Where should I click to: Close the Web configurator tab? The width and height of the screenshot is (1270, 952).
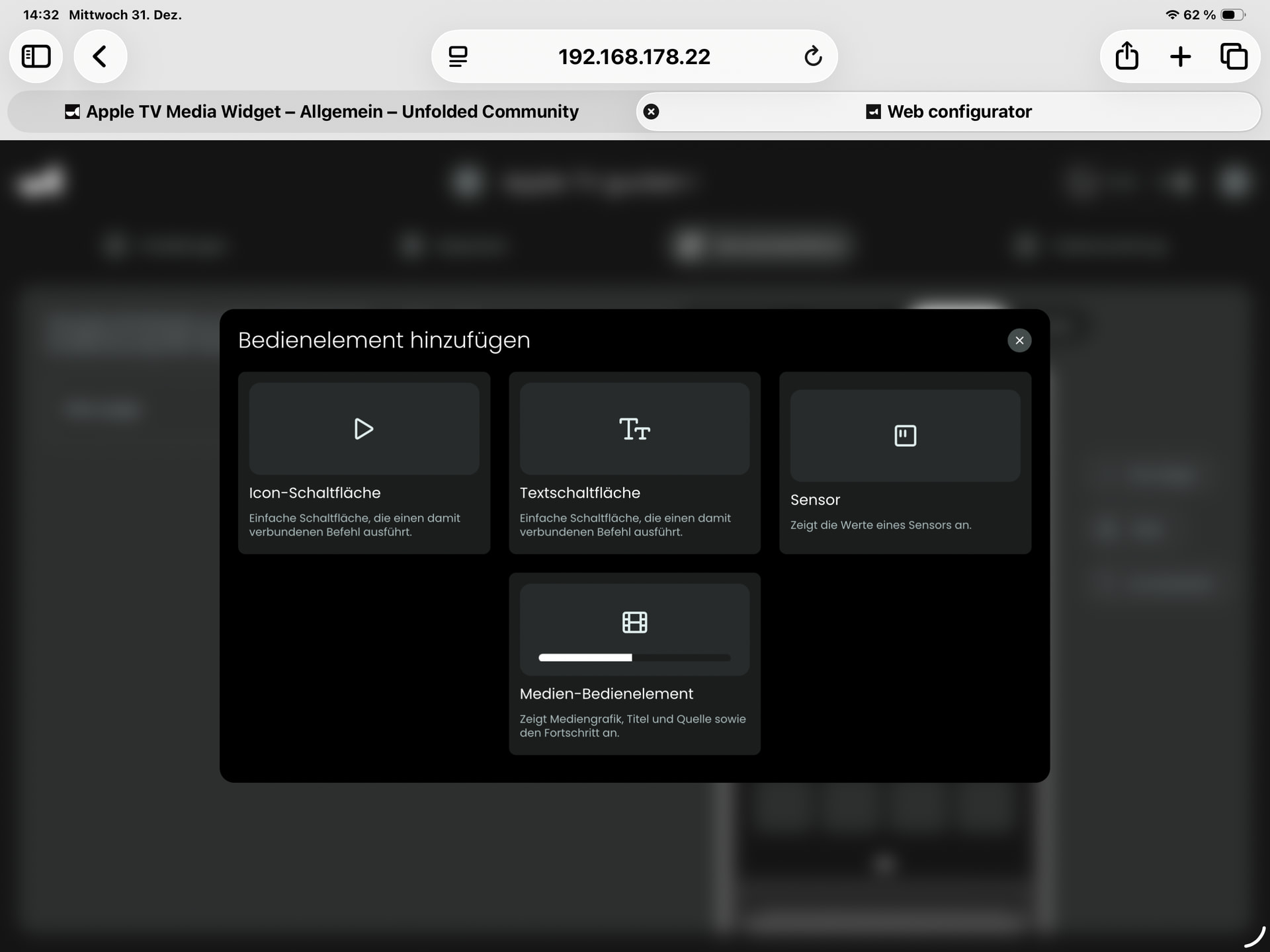click(x=651, y=112)
